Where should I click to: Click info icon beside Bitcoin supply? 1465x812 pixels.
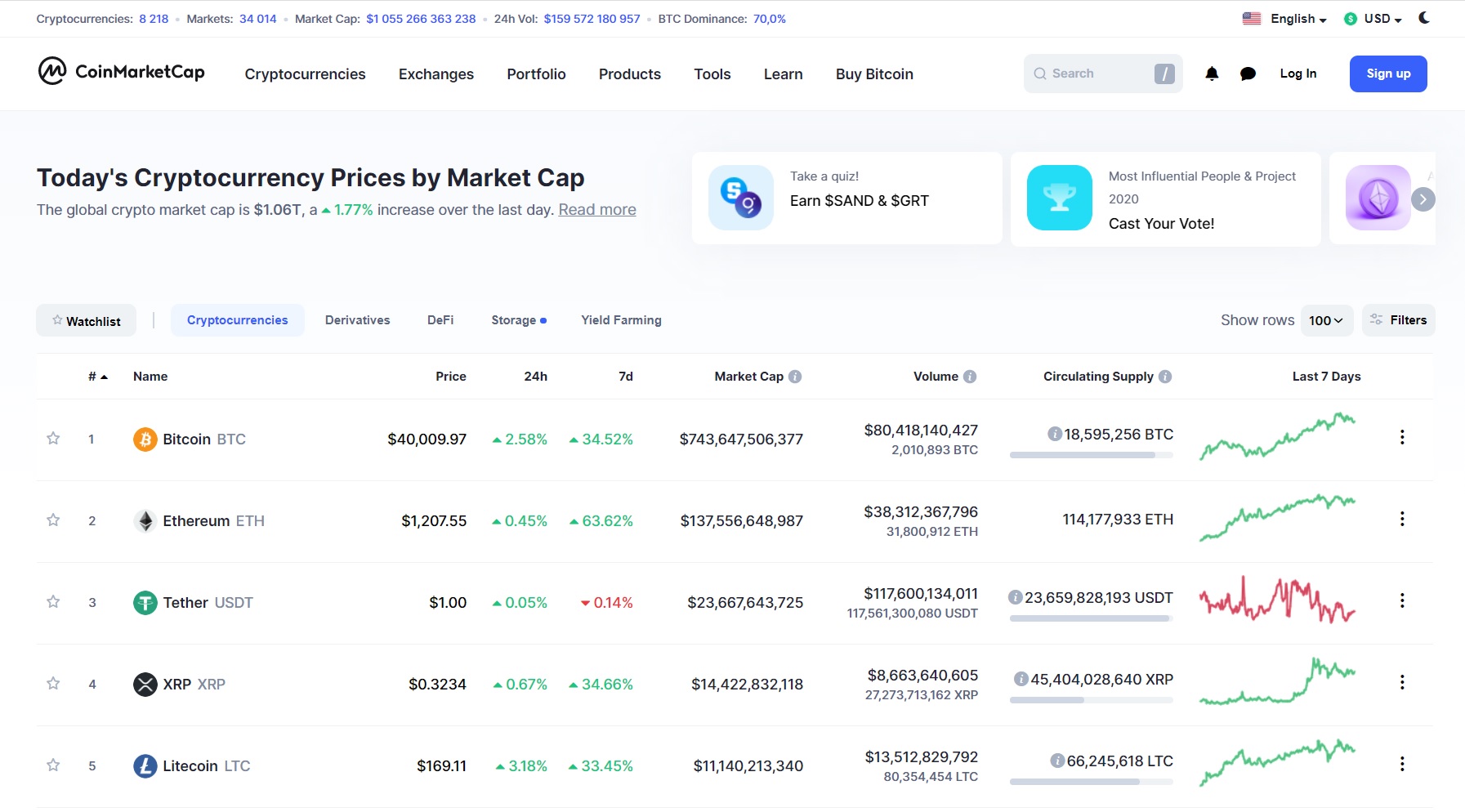point(1055,434)
